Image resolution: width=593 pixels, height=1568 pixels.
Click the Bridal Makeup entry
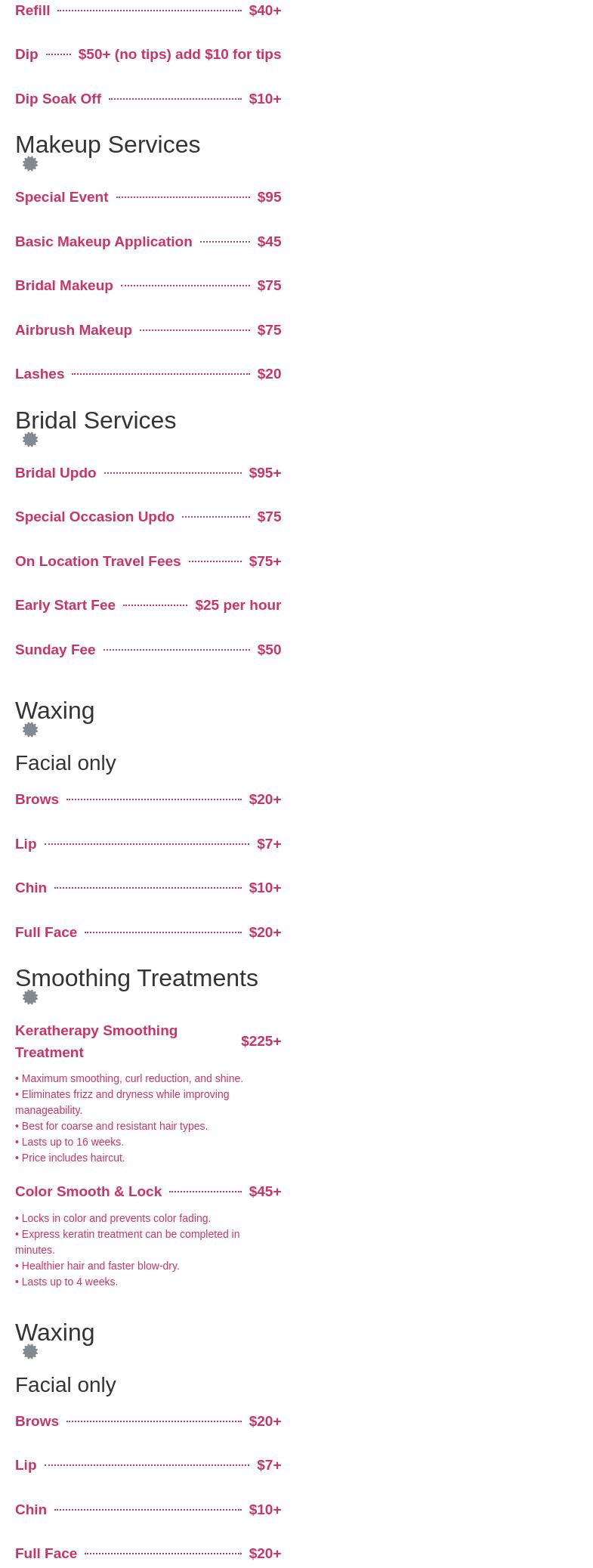coord(64,286)
